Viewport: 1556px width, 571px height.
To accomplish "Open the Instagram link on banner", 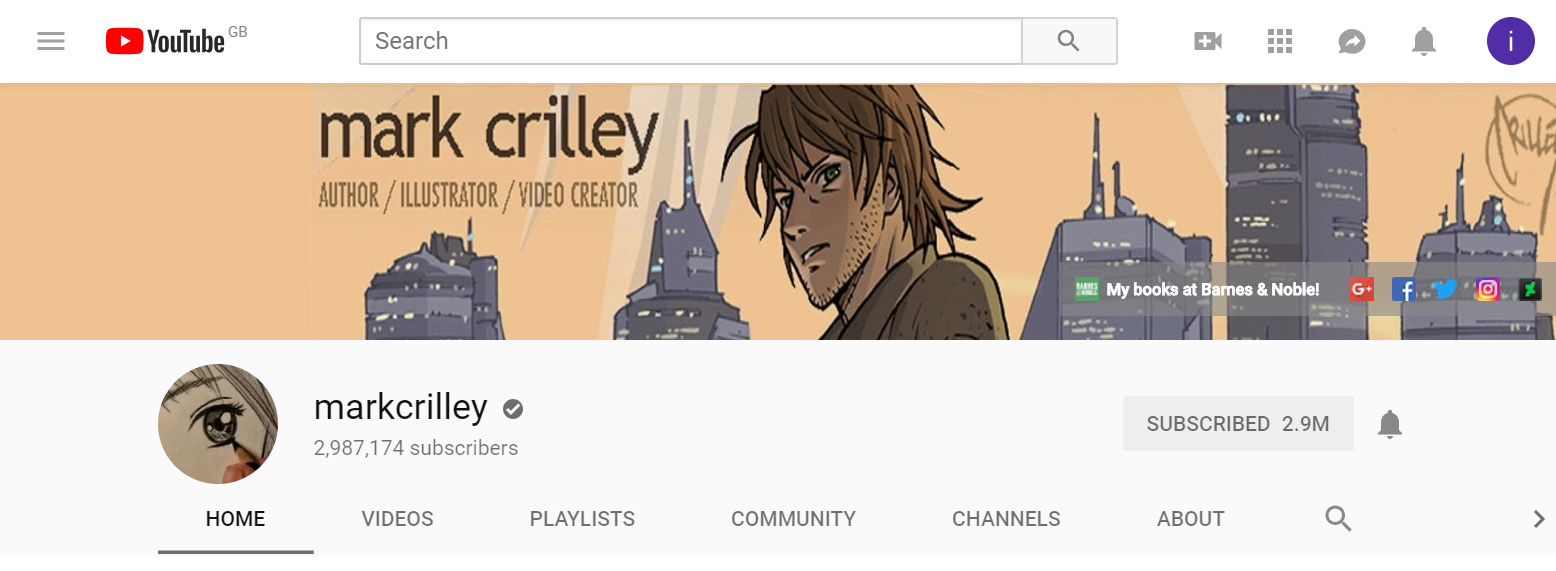I will point(1488,289).
